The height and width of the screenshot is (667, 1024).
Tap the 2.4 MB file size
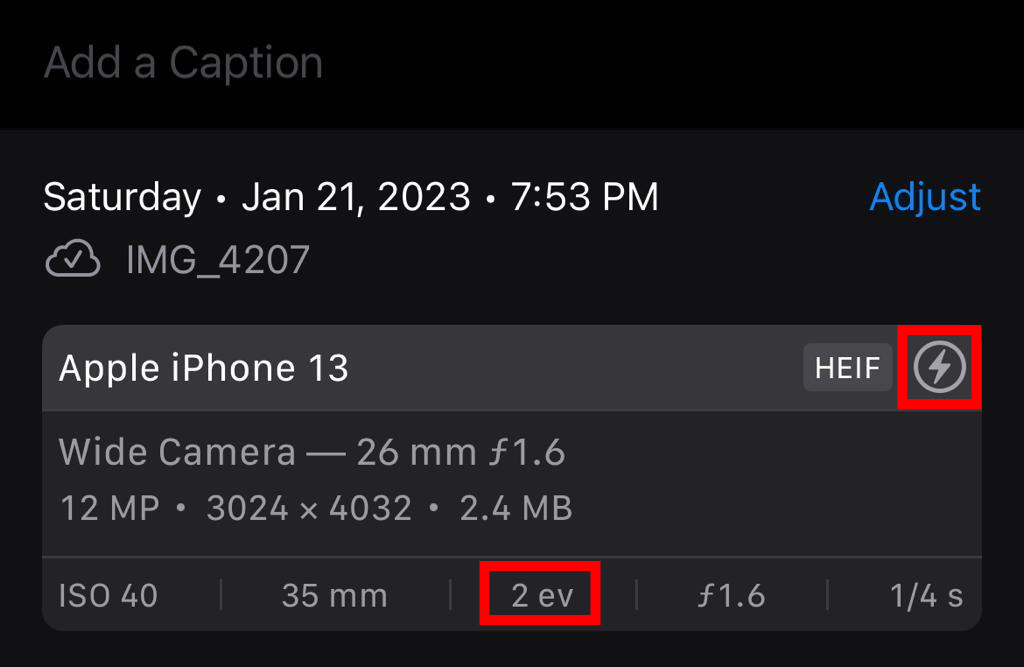[516, 508]
